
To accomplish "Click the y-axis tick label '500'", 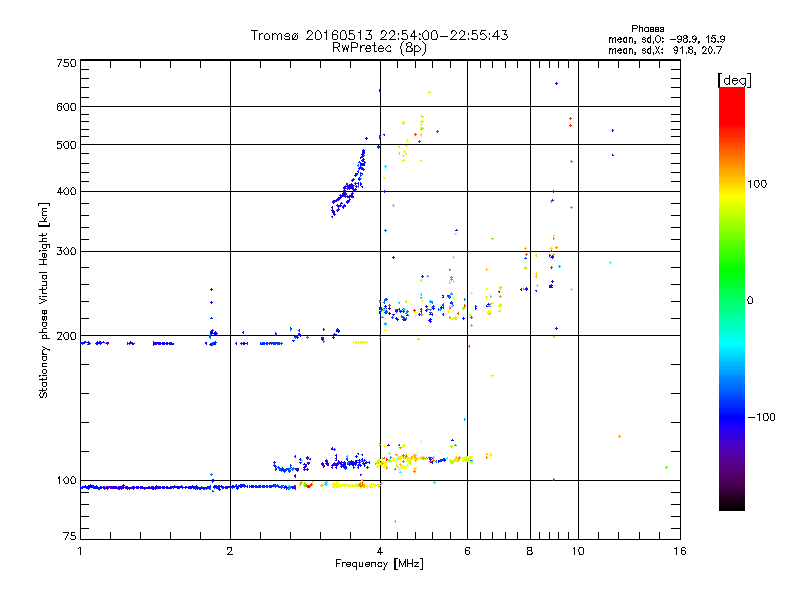I will click(67, 145).
